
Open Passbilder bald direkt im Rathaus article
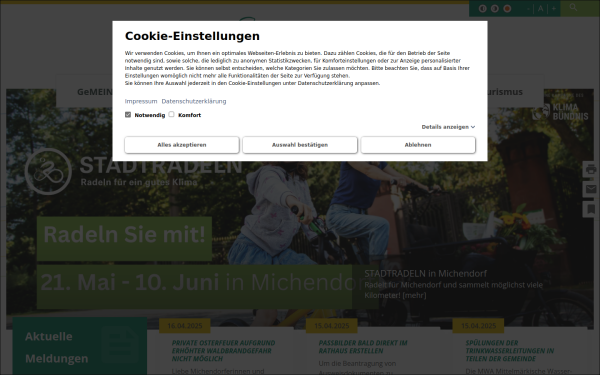363,347
